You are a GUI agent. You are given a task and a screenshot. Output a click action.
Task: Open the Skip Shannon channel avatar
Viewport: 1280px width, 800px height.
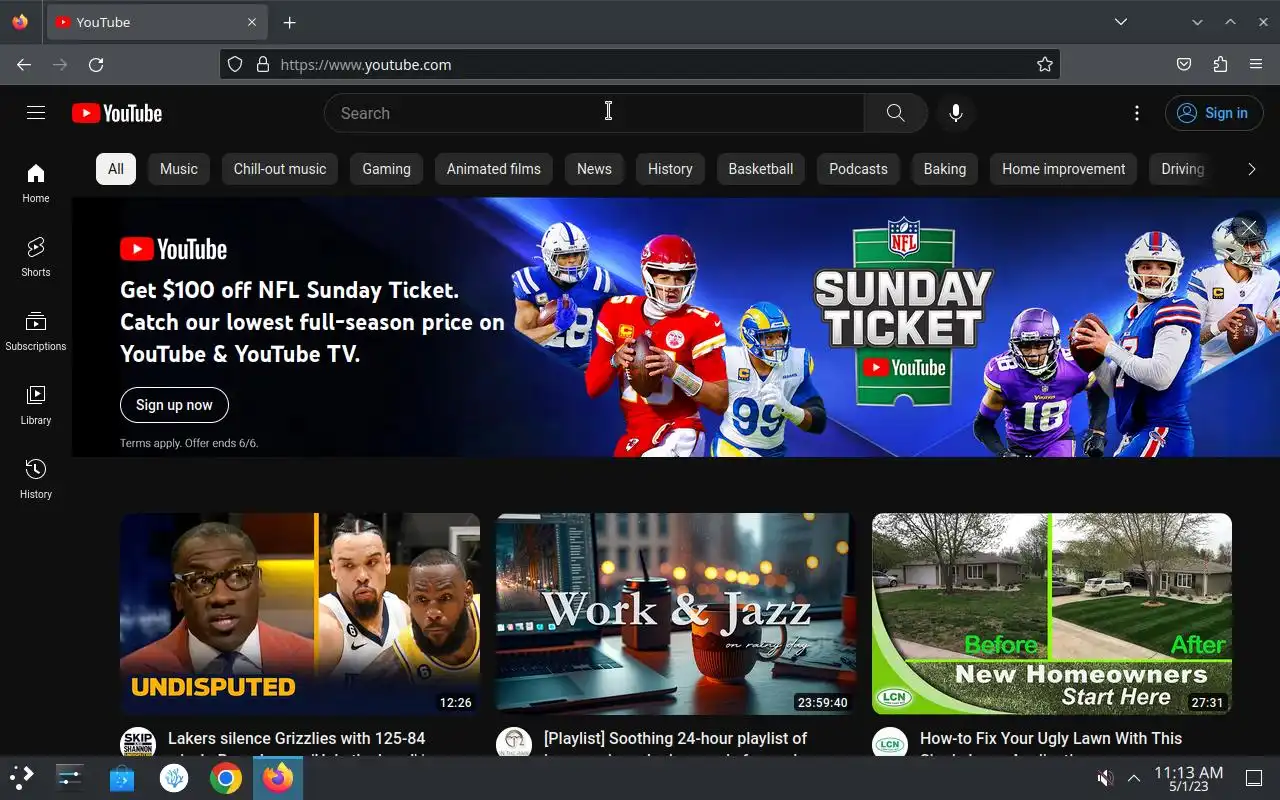click(x=138, y=744)
